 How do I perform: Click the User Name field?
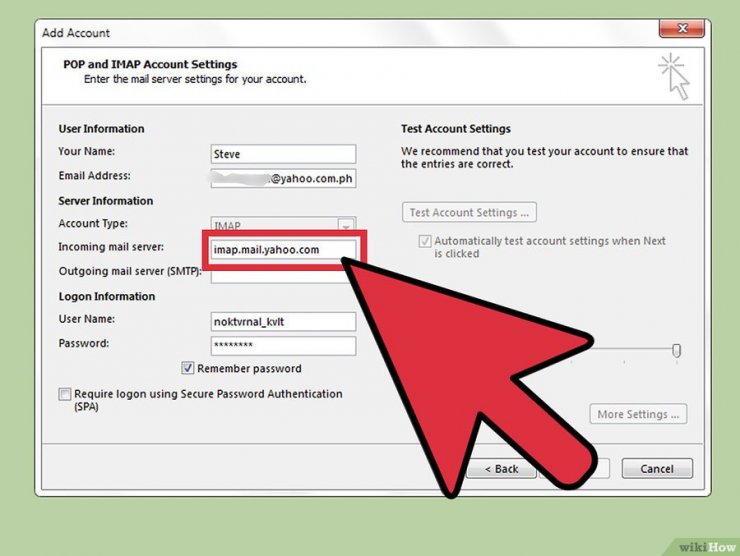click(283, 321)
